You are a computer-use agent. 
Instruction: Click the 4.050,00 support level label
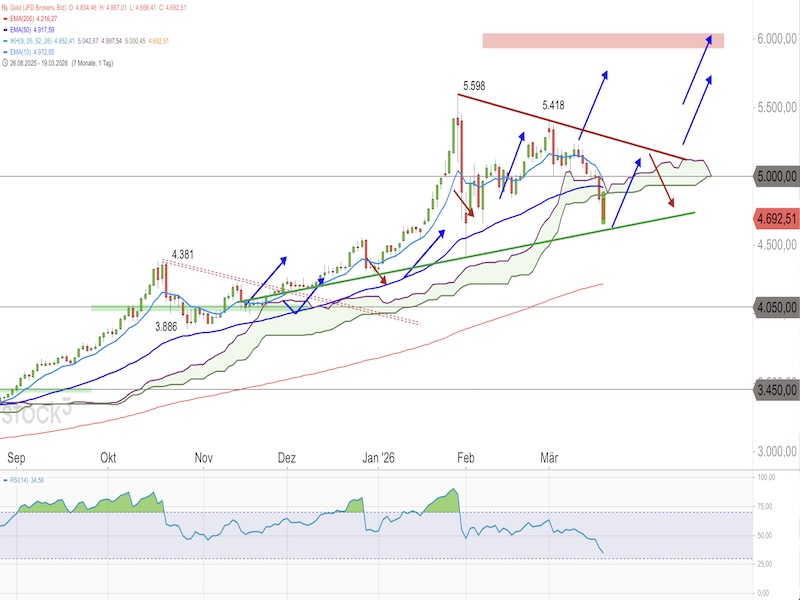pyautogui.click(x=776, y=308)
